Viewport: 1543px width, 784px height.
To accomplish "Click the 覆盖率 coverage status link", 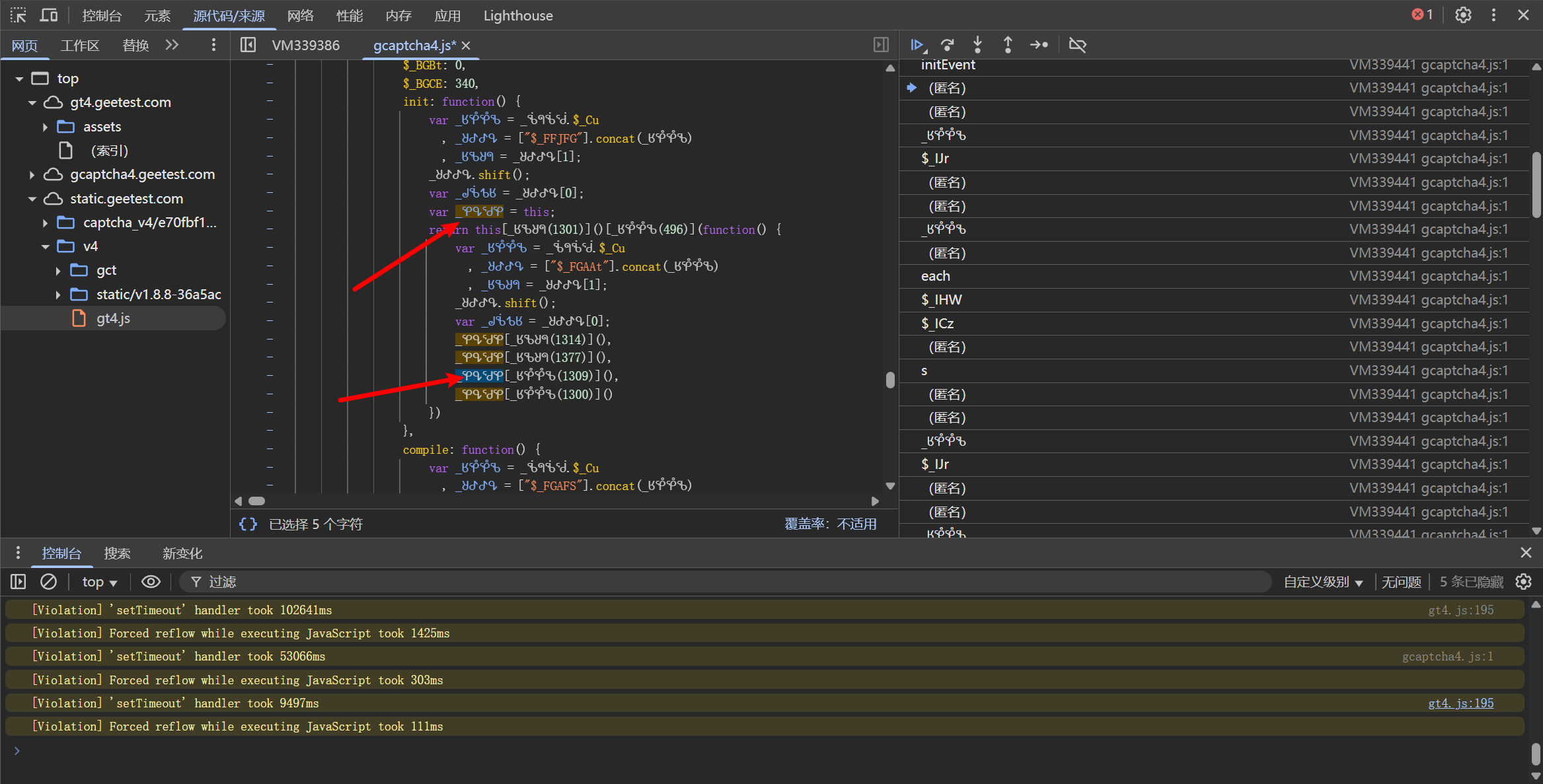I will 830,524.
